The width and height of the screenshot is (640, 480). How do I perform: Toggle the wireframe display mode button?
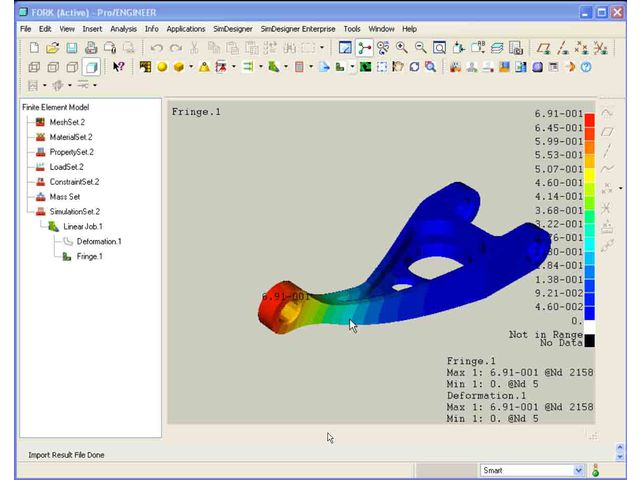(34, 67)
